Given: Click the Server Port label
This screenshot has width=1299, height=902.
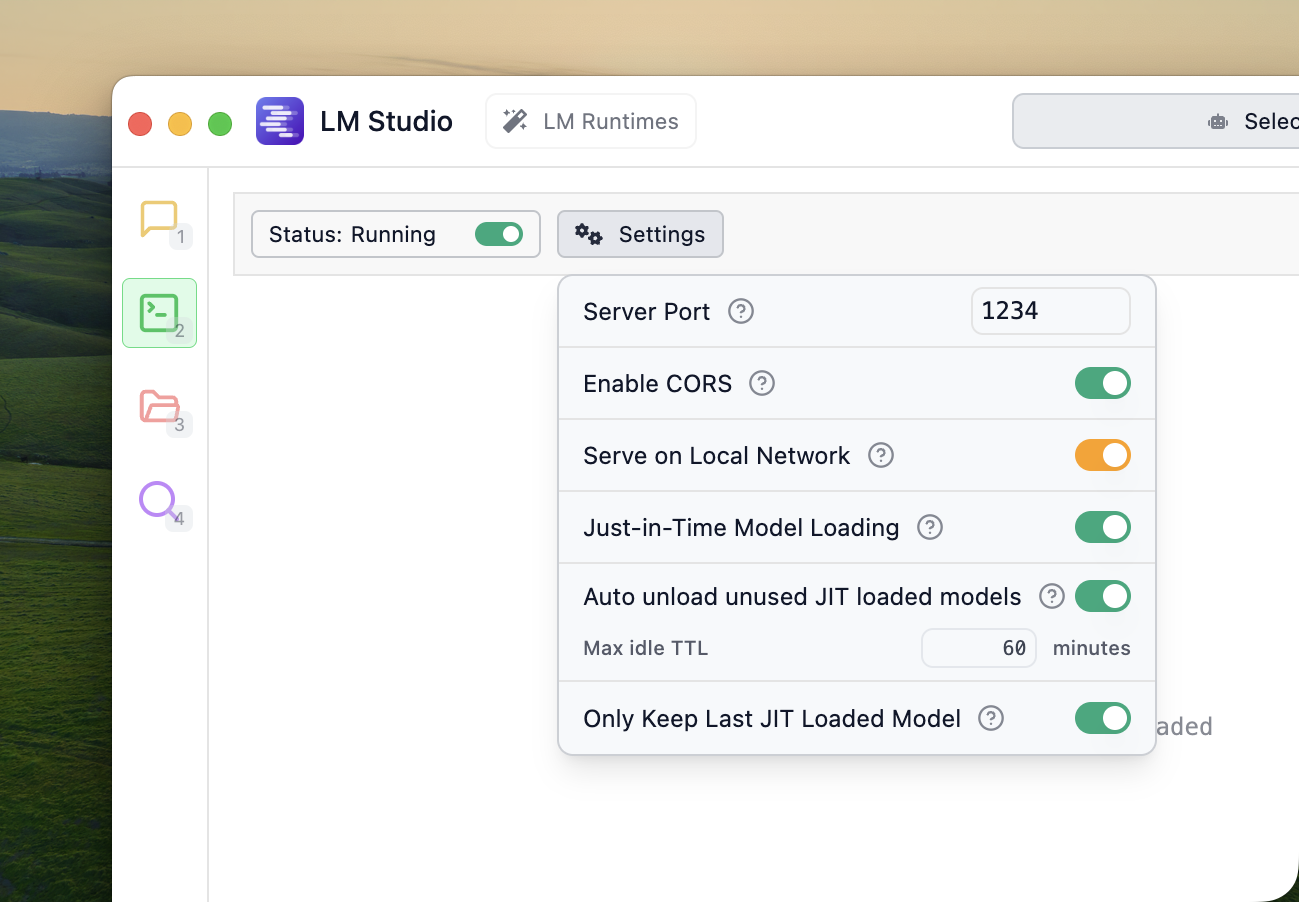Looking at the screenshot, I should click(x=647, y=311).
